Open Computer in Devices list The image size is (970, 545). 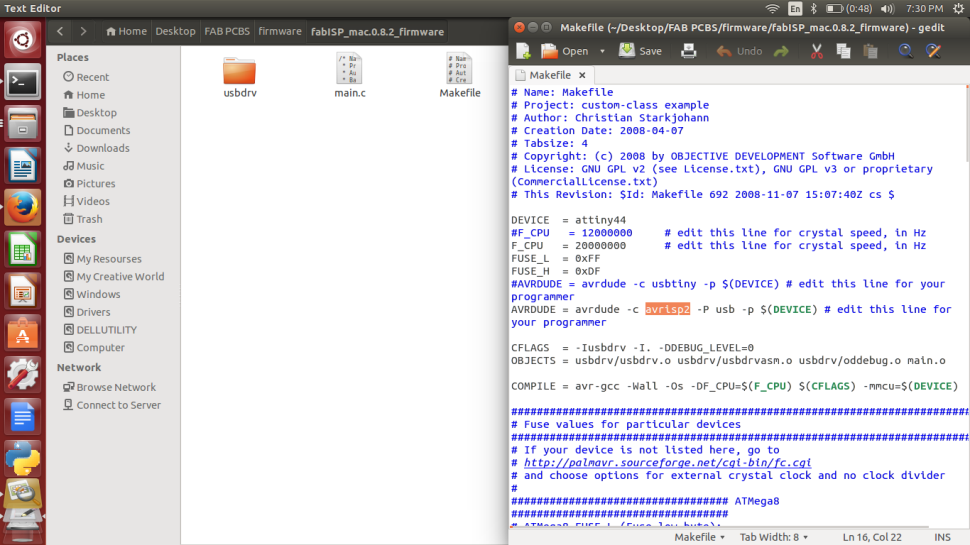click(x=93, y=348)
